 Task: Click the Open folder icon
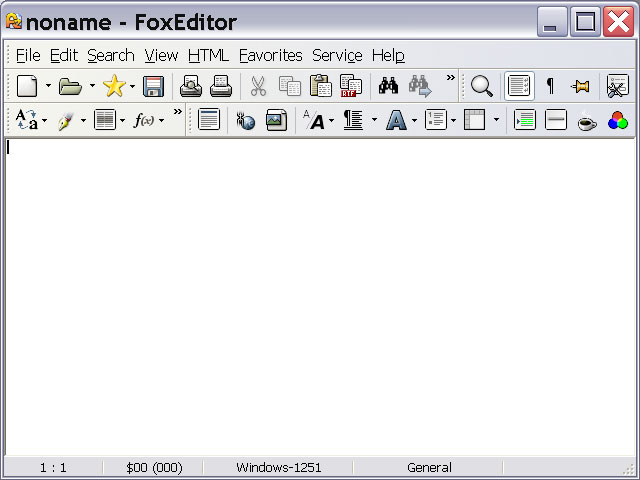tap(70, 86)
